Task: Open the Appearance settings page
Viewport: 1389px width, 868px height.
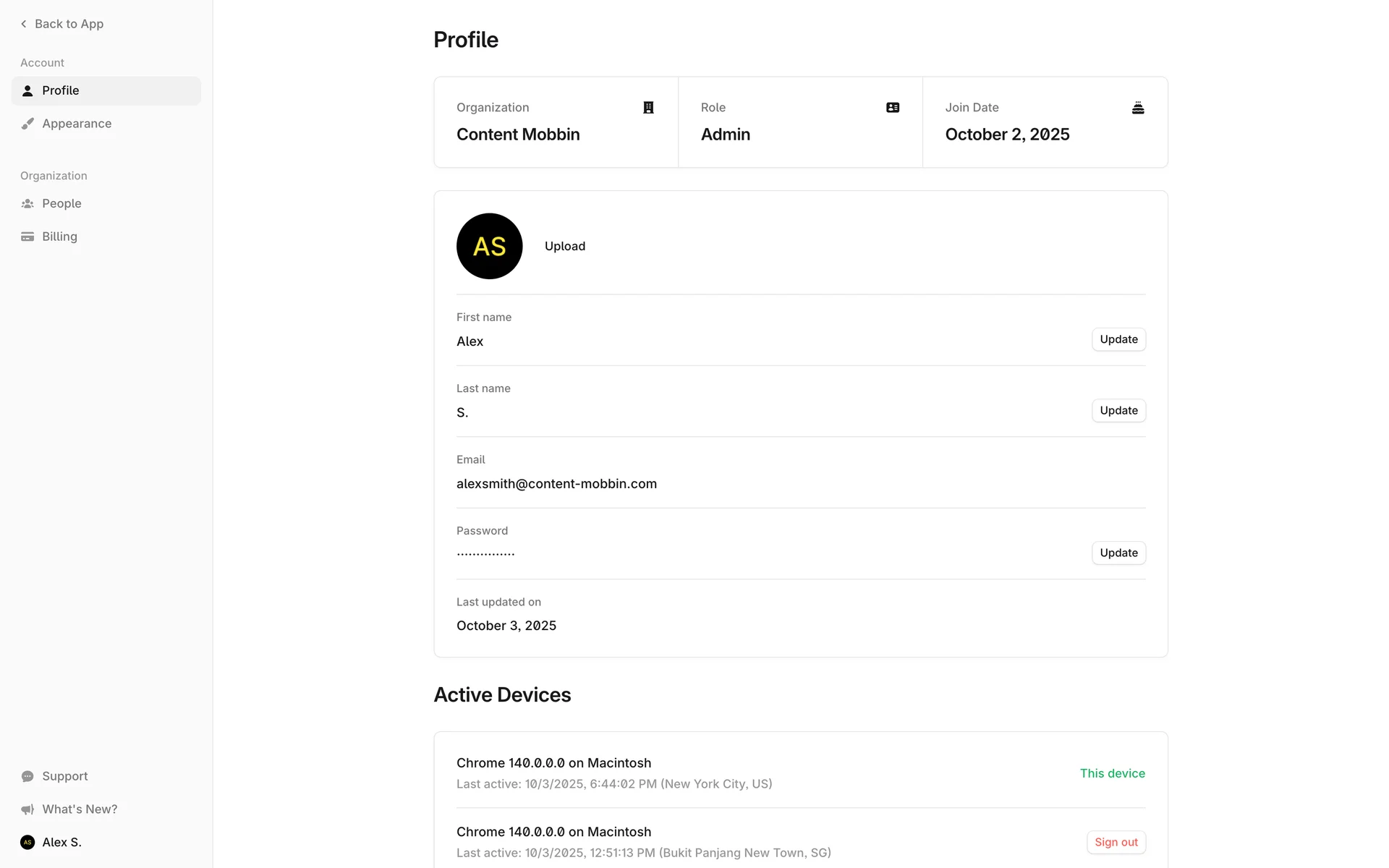Action: (77, 124)
